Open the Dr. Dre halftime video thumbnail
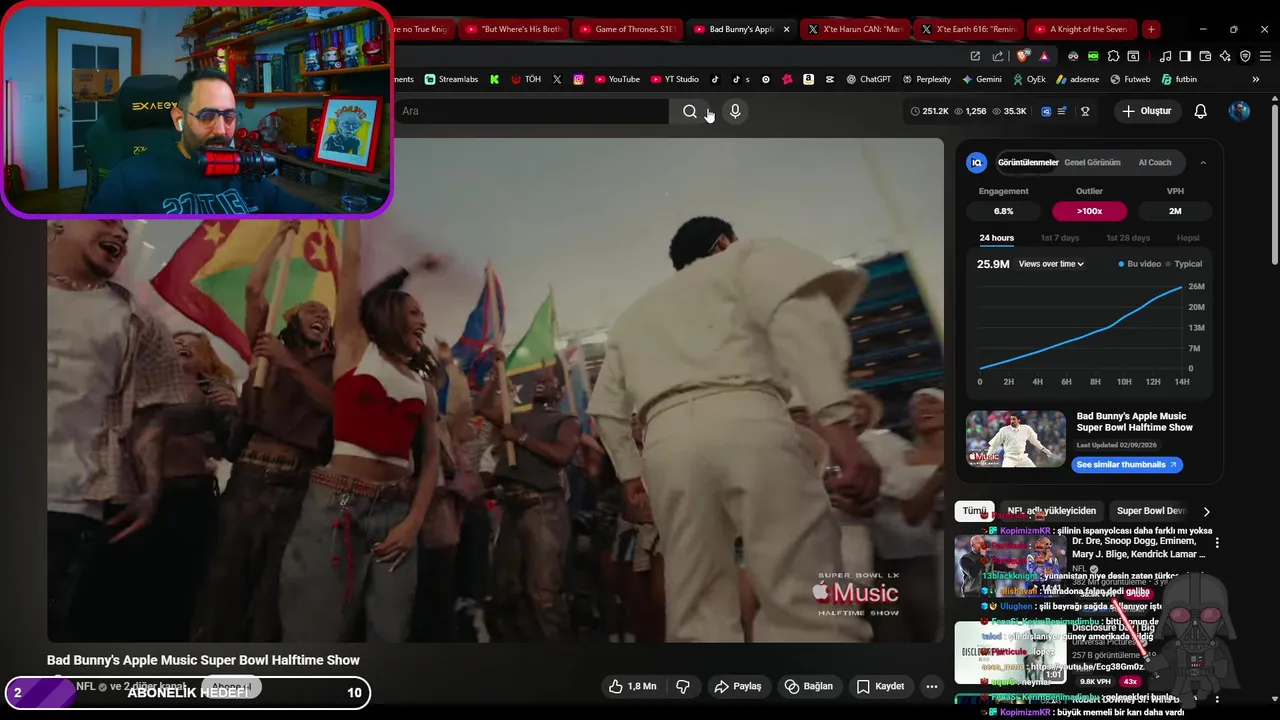Image resolution: width=1280 pixels, height=720 pixels. click(x=1009, y=565)
